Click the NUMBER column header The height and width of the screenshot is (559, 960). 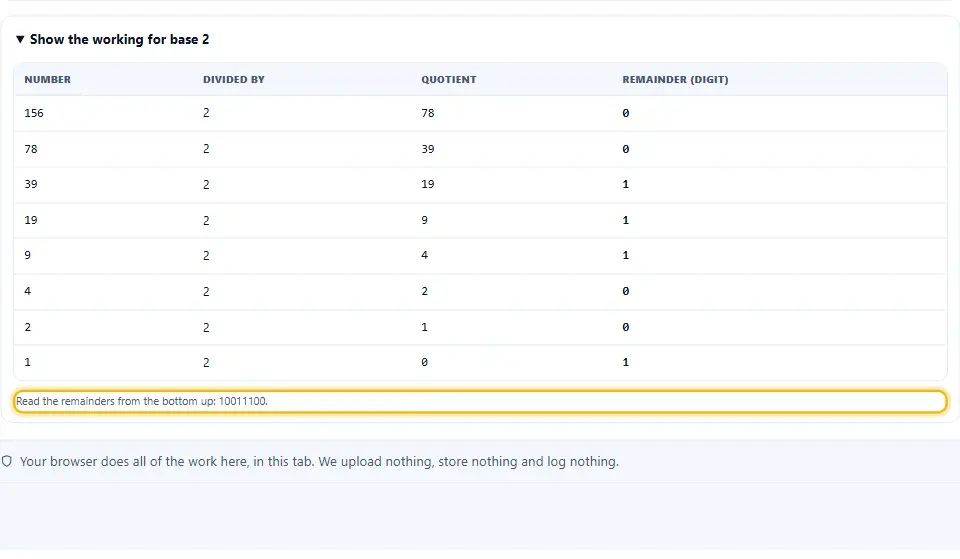(48, 80)
